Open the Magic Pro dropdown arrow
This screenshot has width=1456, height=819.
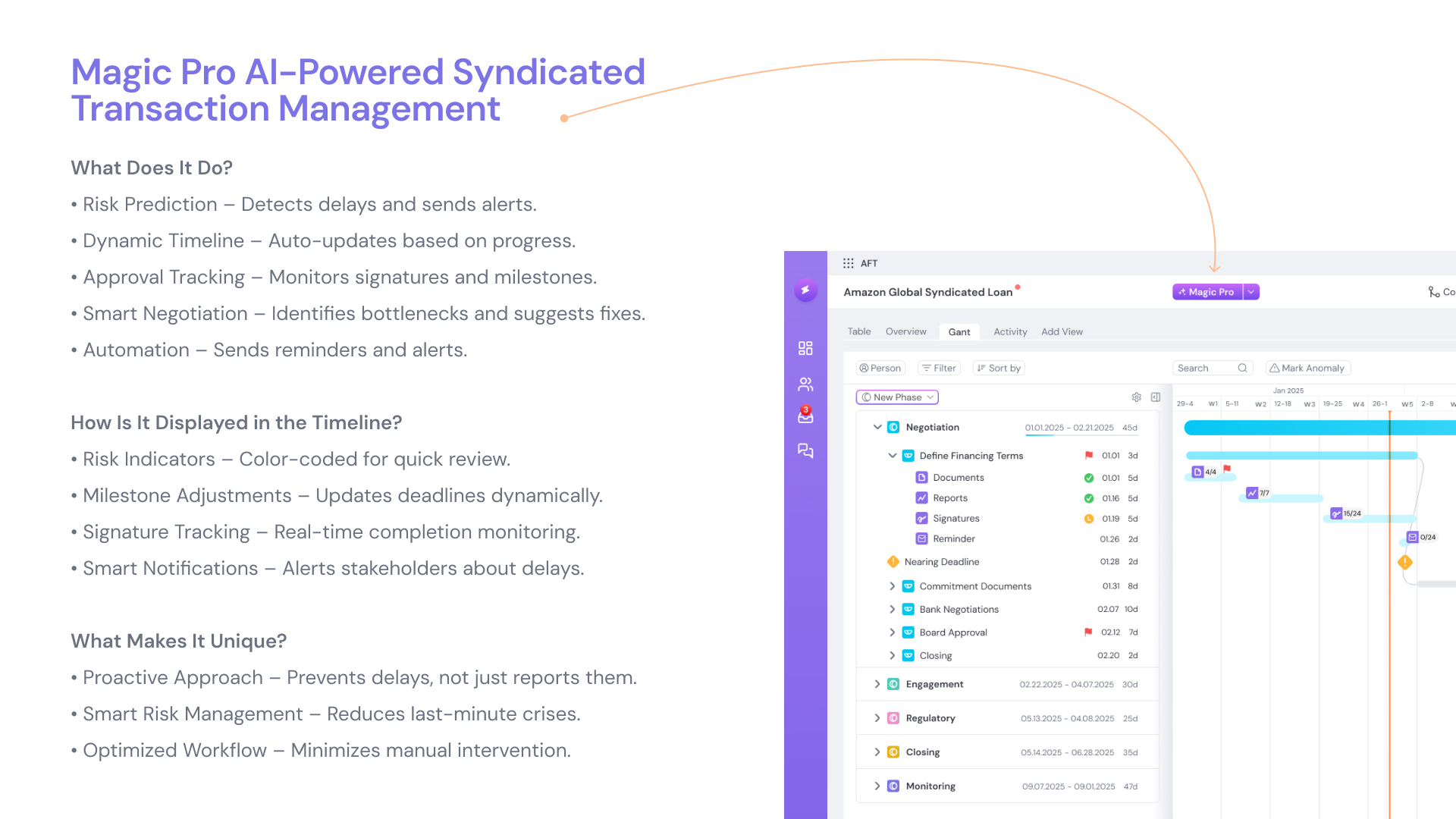point(1251,292)
